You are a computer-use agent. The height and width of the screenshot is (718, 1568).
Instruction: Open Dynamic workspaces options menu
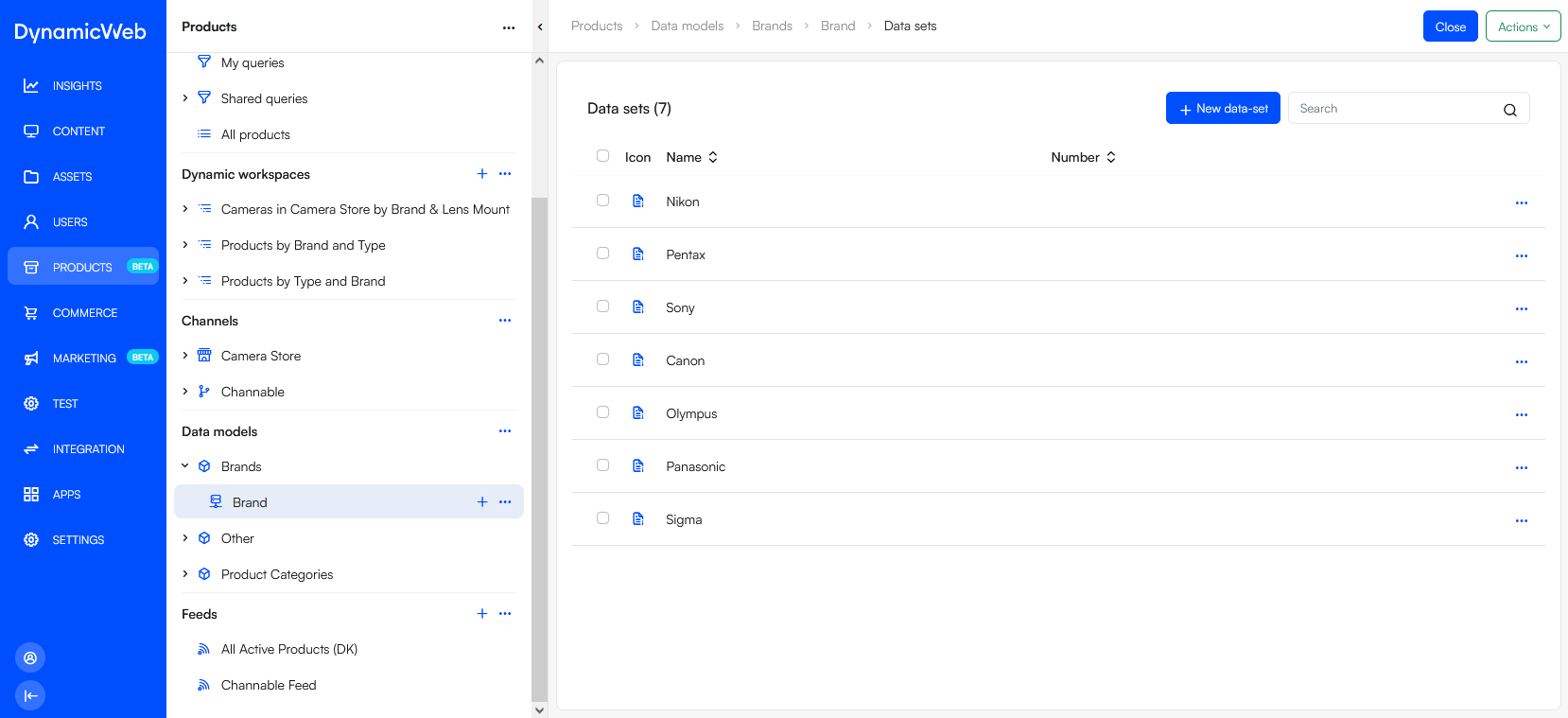pyautogui.click(x=505, y=174)
